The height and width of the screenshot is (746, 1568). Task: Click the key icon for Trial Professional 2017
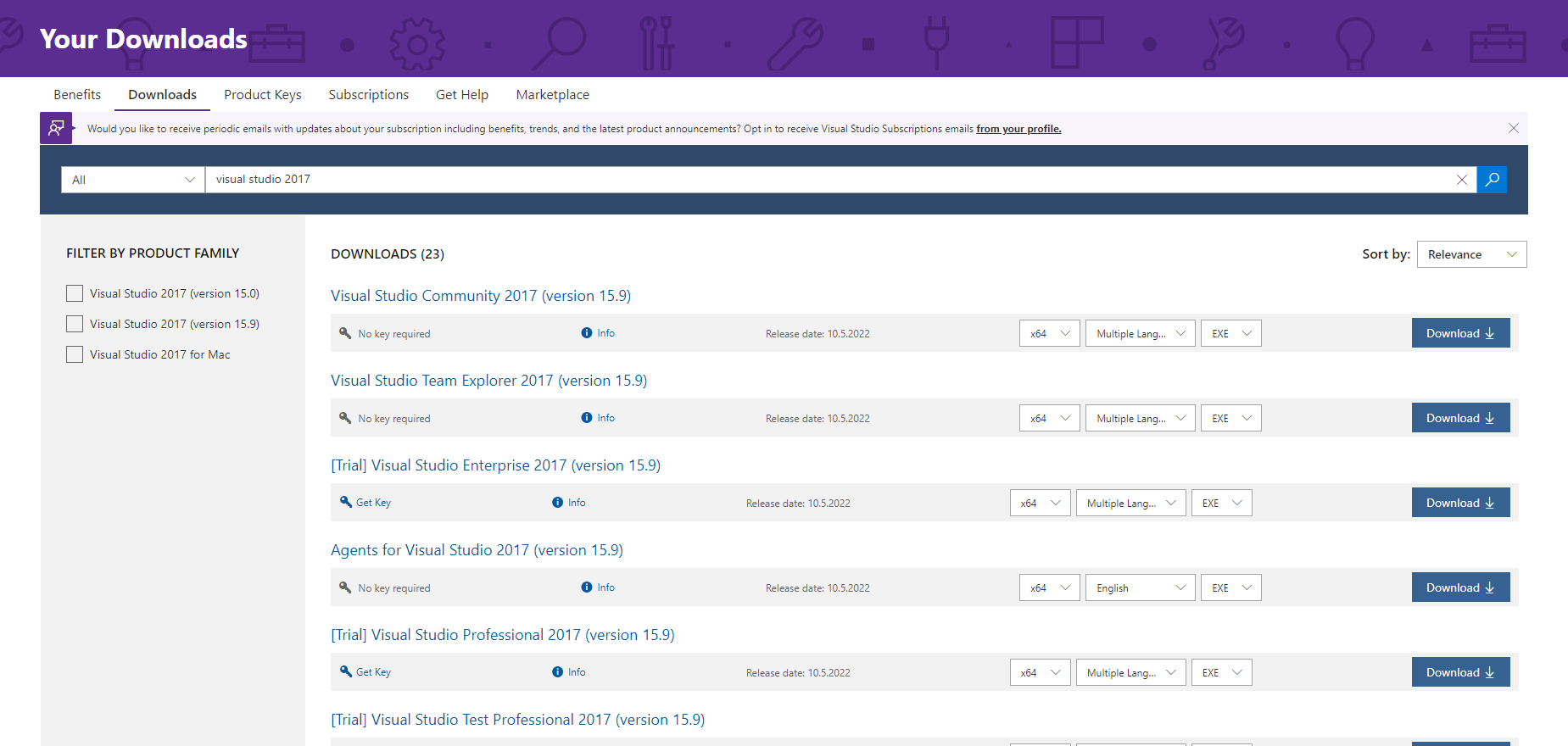tap(345, 671)
